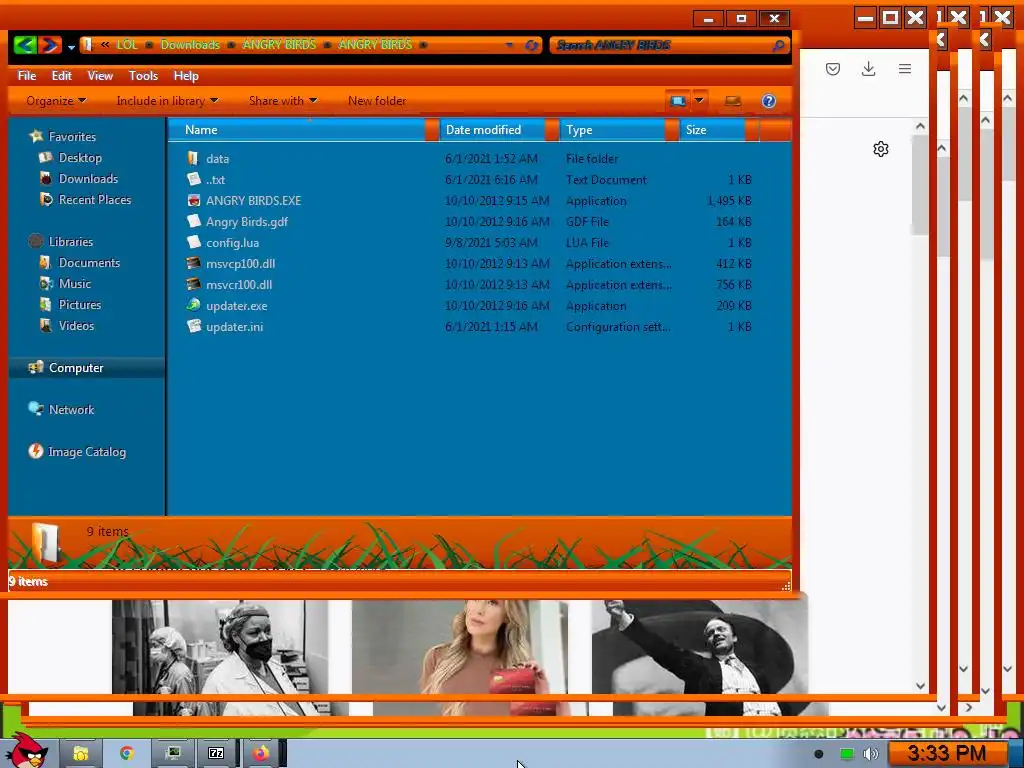1024x768 pixels.
Task: Open the Firefox hamburger menu
Action: (x=904, y=69)
